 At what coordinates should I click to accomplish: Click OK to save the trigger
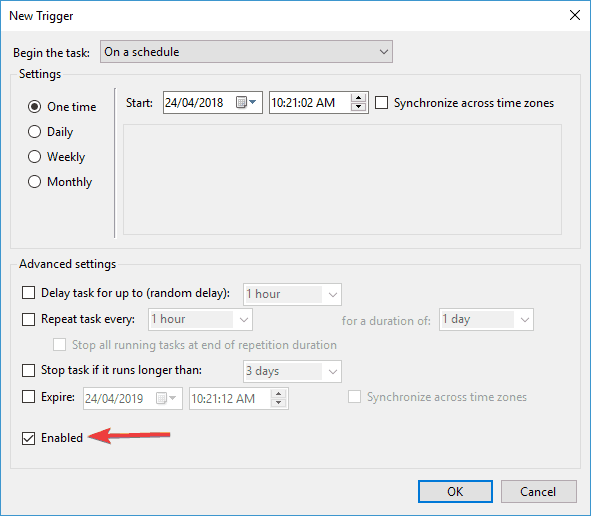pyautogui.click(x=455, y=492)
